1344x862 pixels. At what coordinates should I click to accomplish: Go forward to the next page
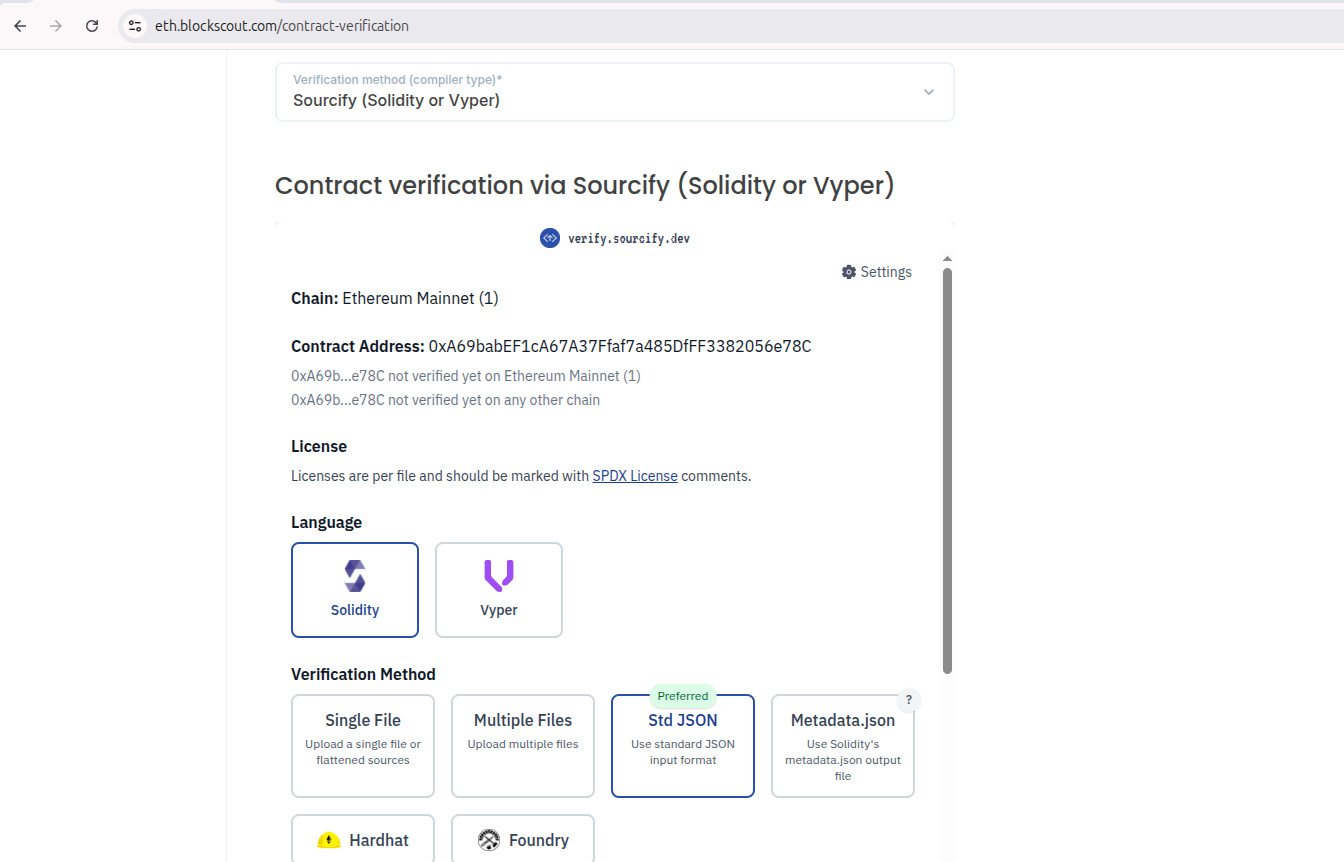tap(56, 26)
